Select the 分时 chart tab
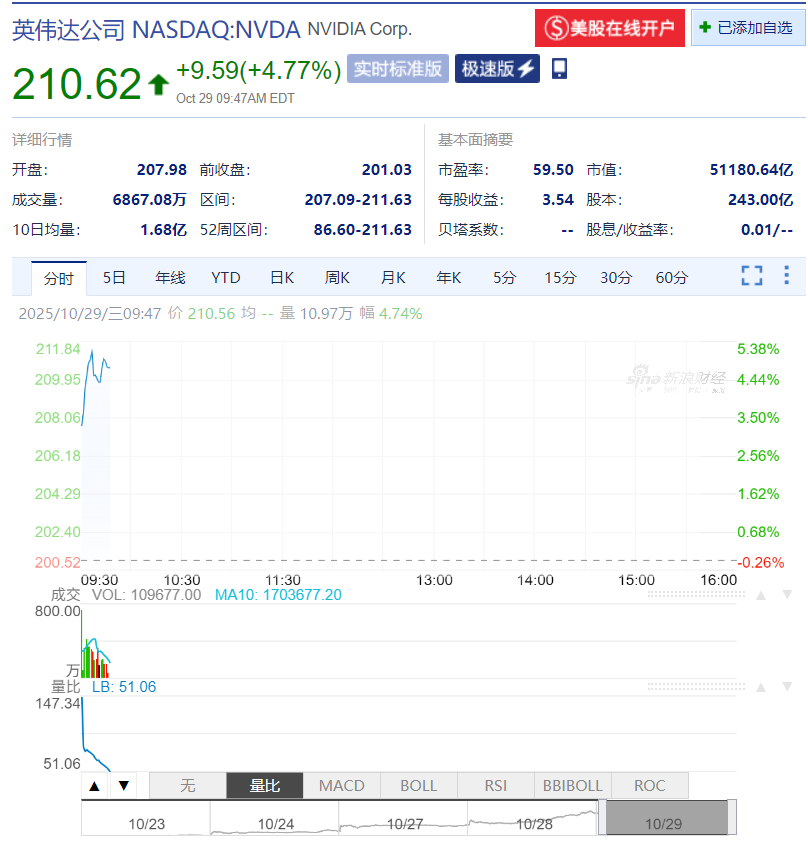Screen dimensions: 808x850 [59, 279]
